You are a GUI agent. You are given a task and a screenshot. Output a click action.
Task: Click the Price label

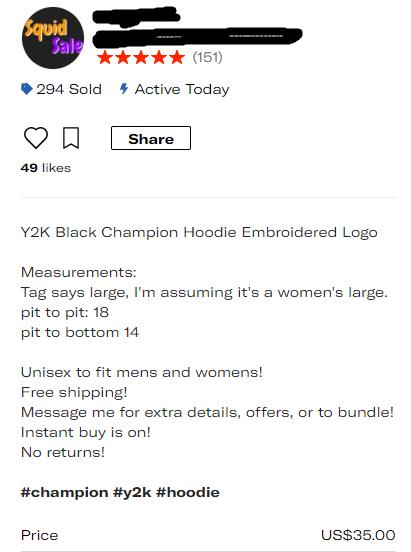(x=39, y=535)
